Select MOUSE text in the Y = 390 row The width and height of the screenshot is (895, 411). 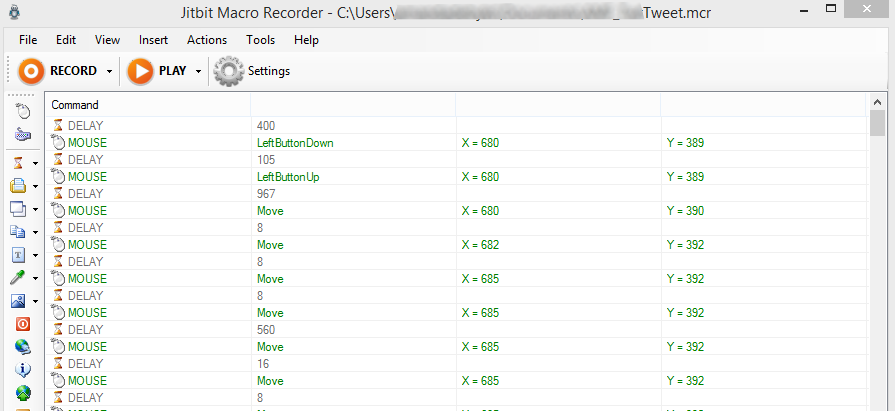pyautogui.click(x=87, y=211)
